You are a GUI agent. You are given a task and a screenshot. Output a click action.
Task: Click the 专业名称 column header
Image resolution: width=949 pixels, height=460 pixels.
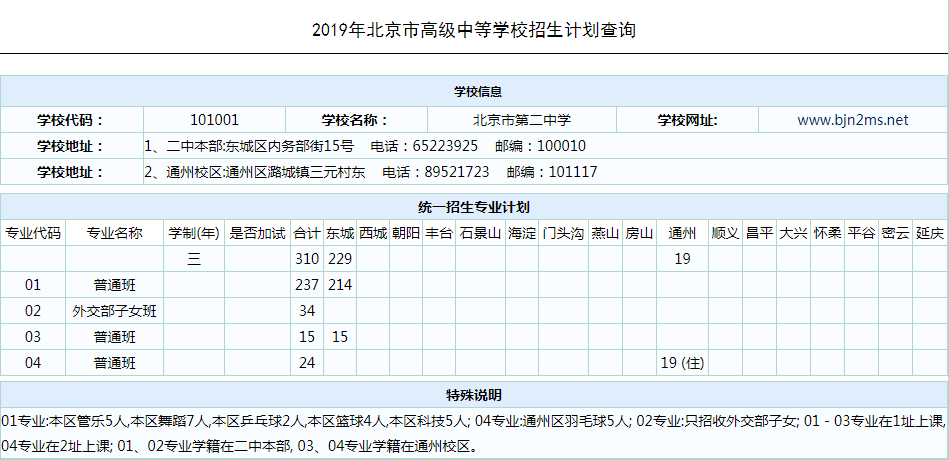pyautogui.click(x=114, y=233)
